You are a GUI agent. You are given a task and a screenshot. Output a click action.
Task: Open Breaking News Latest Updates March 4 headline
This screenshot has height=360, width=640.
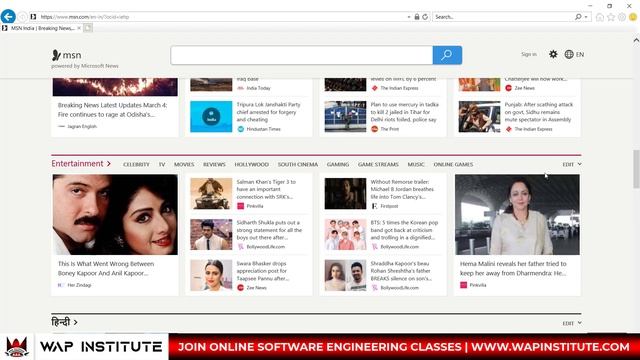(x=112, y=110)
